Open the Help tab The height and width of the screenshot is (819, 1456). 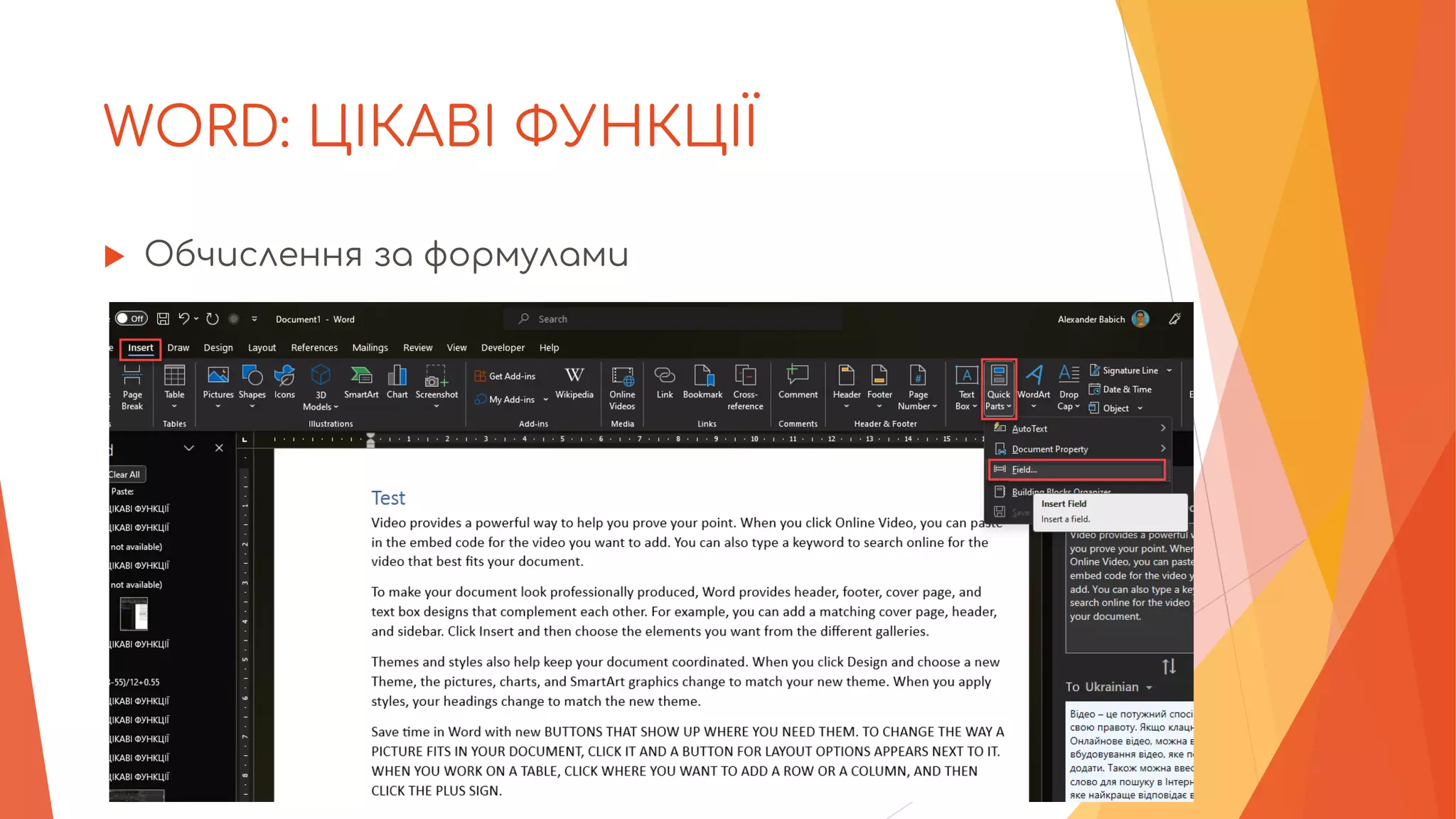tap(549, 348)
